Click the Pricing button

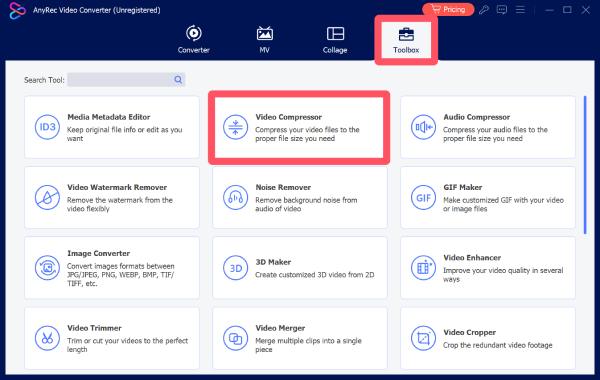click(448, 9)
